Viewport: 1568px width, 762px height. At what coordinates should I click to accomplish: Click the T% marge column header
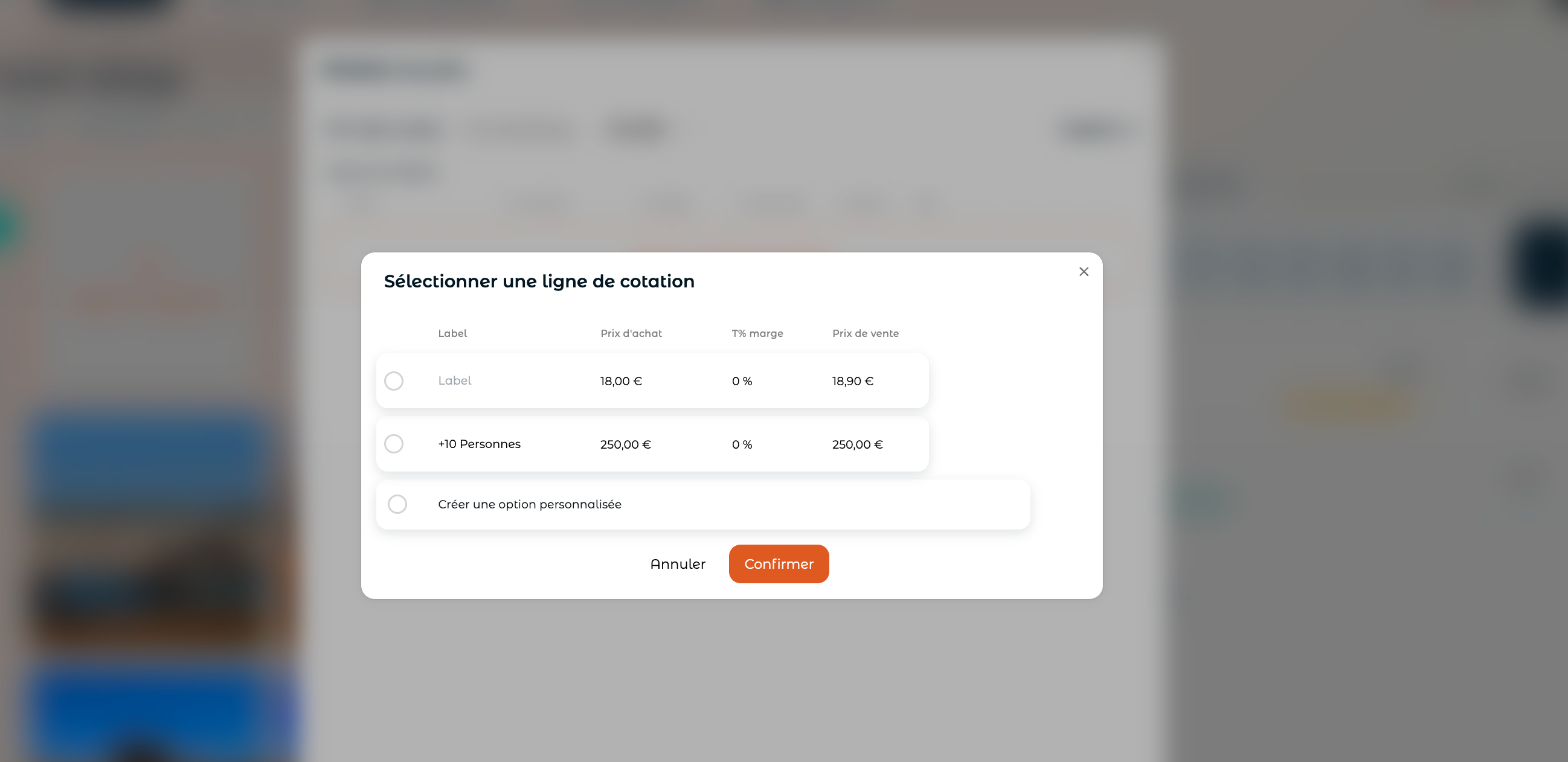757,333
